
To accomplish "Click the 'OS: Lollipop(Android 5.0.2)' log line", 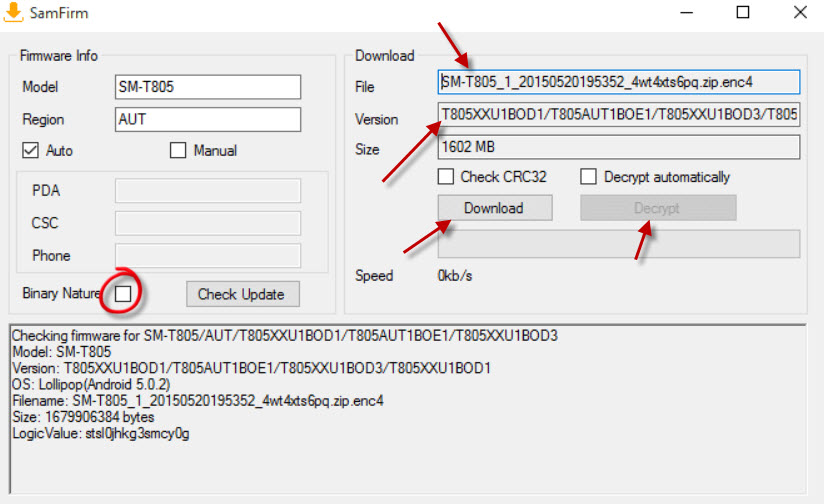I will pyautogui.click(x=91, y=384).
